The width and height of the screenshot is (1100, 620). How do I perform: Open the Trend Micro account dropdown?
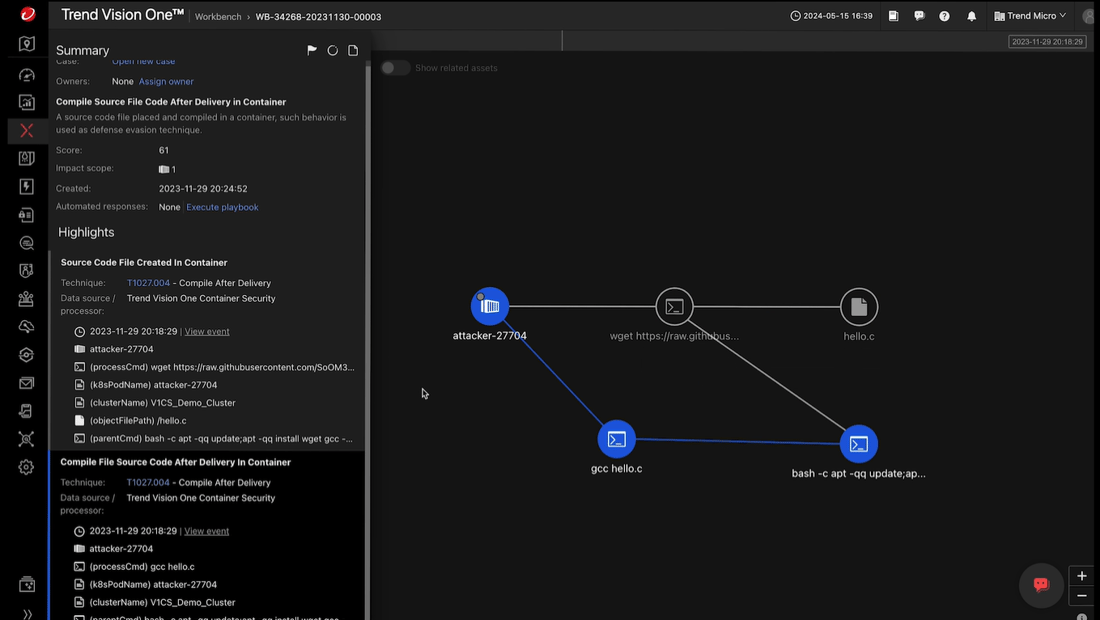tap(1030, 16)
